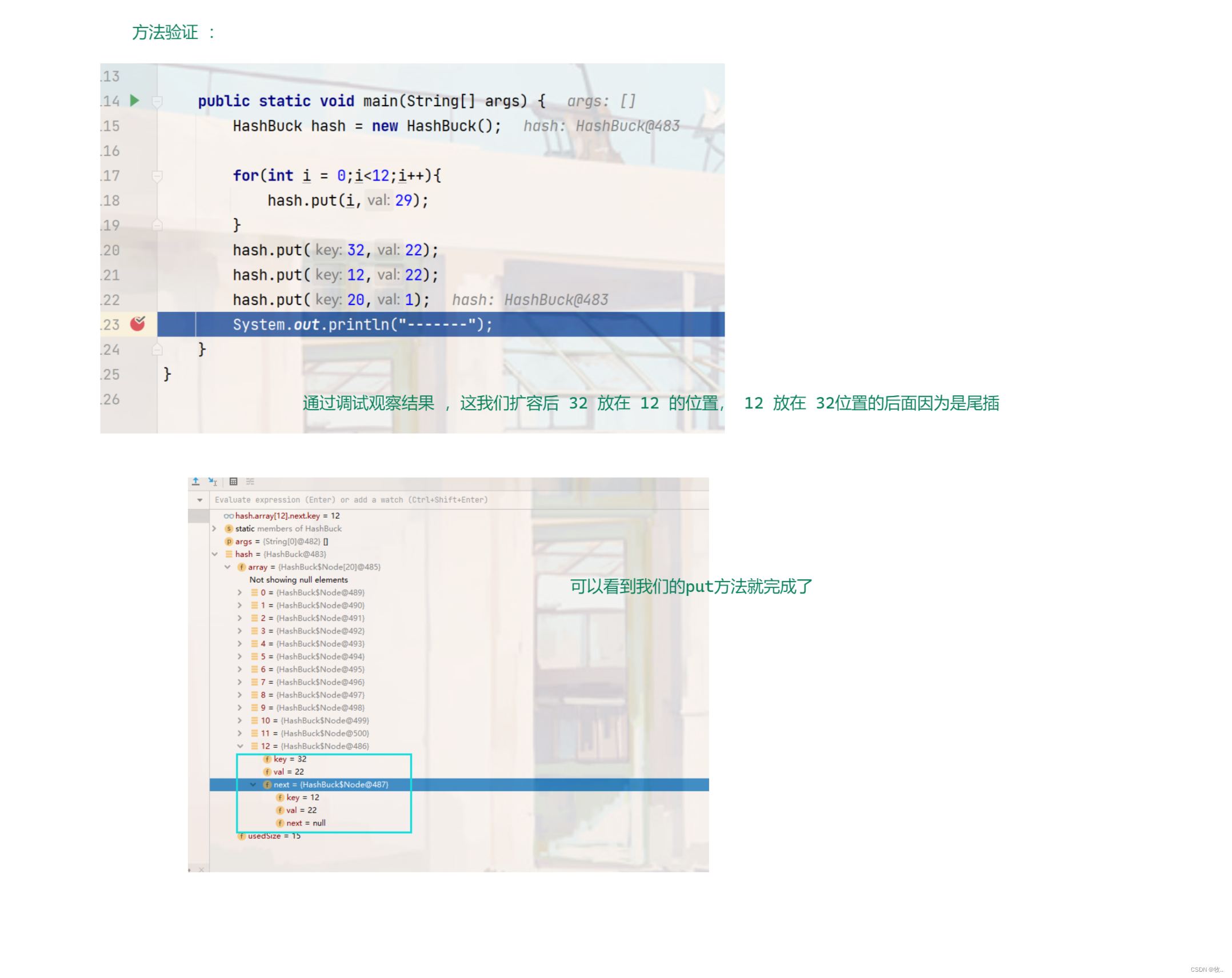Click the field icon of 'key = 12'
Screen dimensions: 1232x978
coord(280,797)
